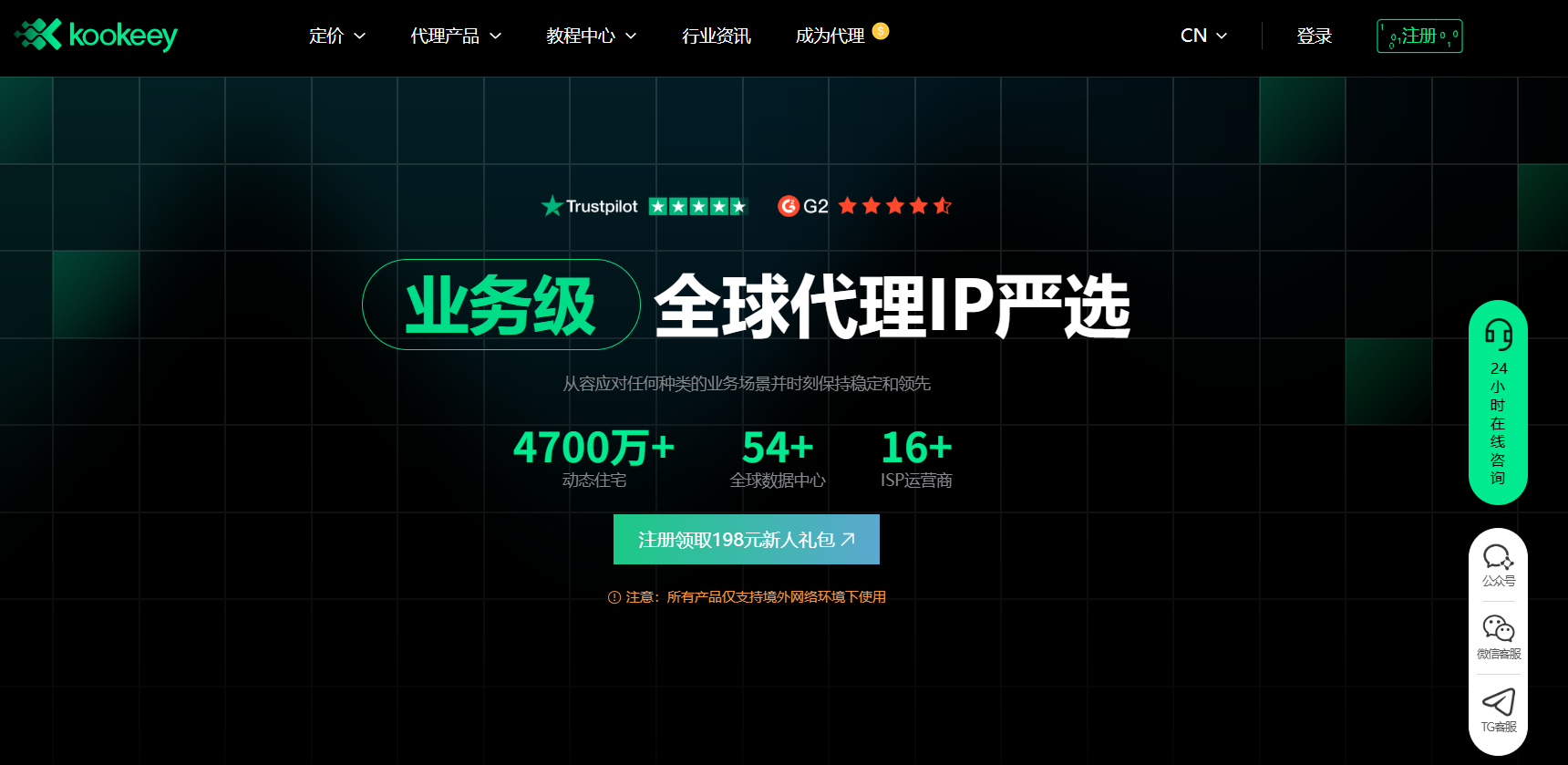
Task: Open the headset 24-hour online consultation widget
Action: pyautogui.click(x=1498, y=402)
